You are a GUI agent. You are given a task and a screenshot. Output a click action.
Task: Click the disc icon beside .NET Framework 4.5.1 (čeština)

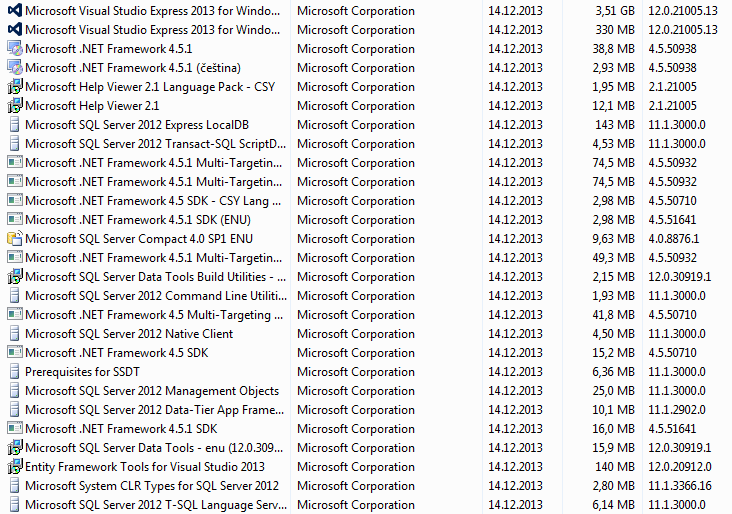pyautogui.click(x=14, y=68)
